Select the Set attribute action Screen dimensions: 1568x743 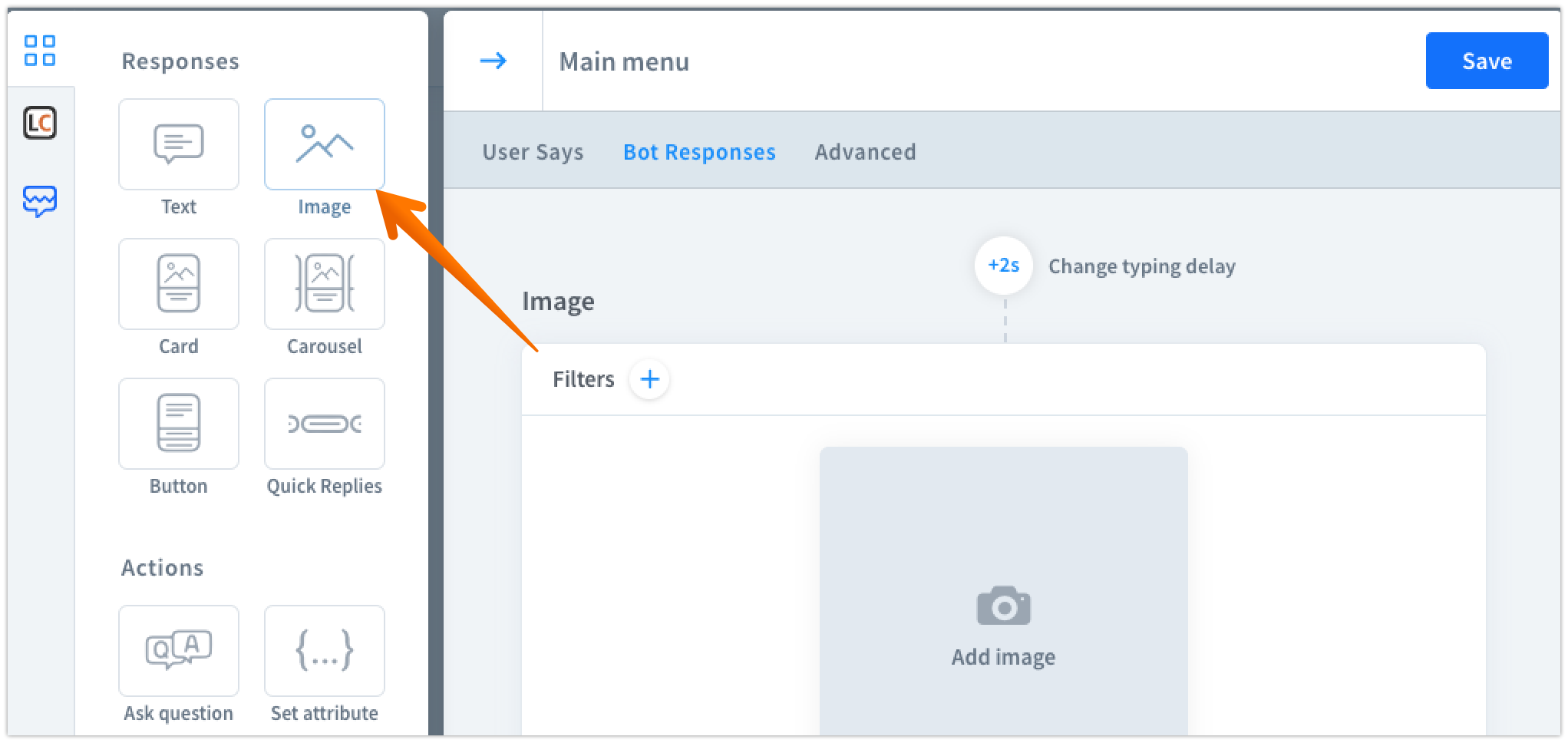[324, 651]
